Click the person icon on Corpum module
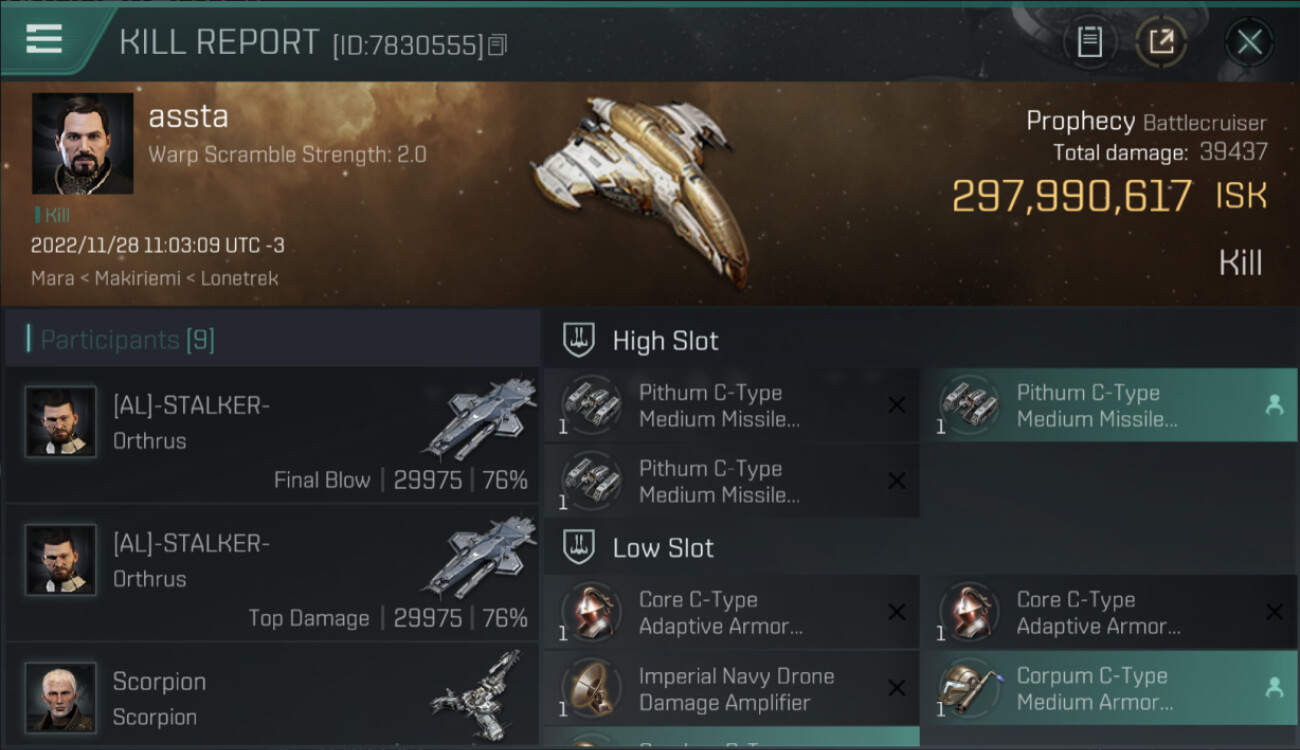 1274,688
